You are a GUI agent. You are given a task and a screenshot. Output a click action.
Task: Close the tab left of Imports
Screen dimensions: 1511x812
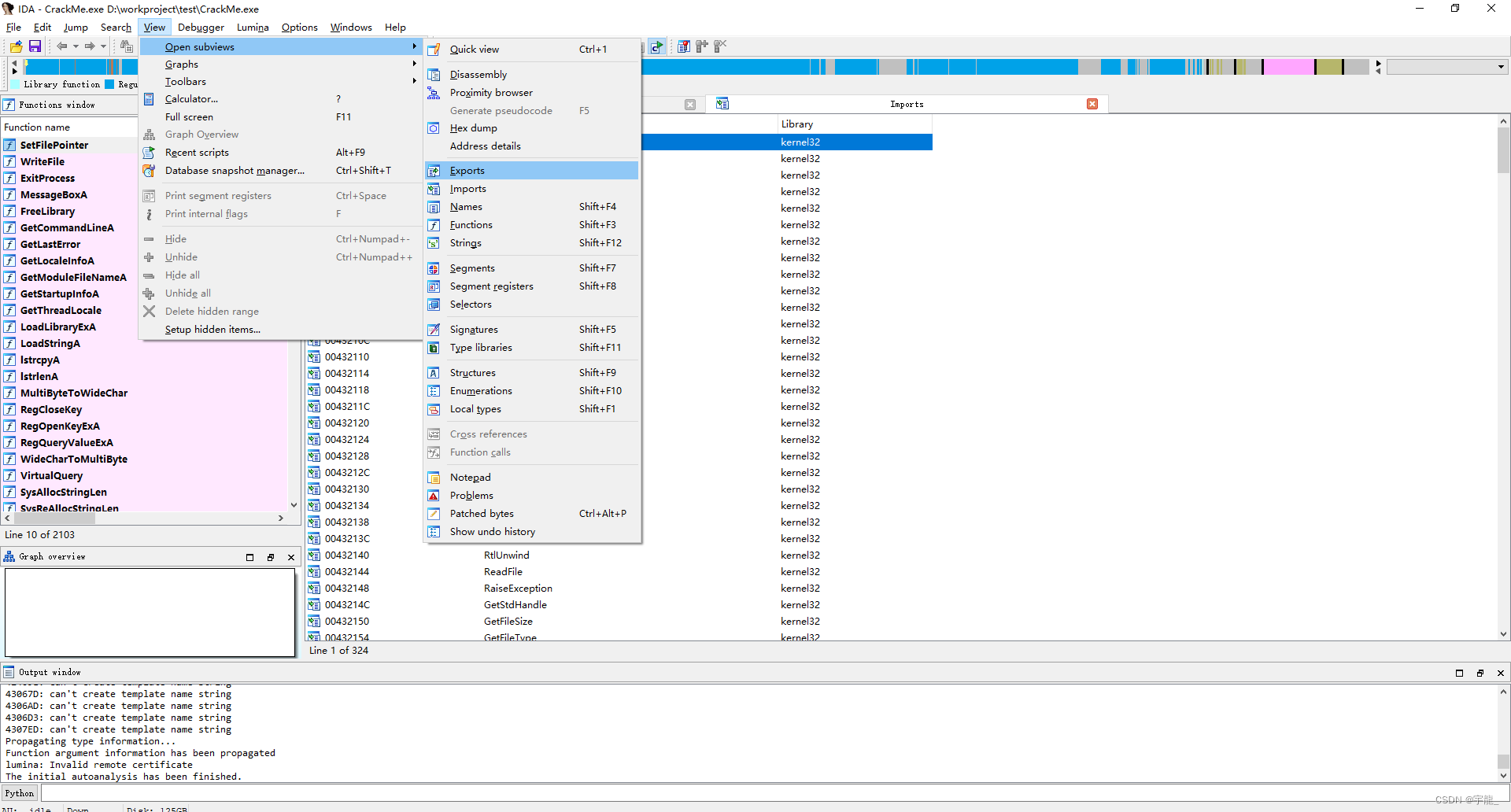[690, 105]
